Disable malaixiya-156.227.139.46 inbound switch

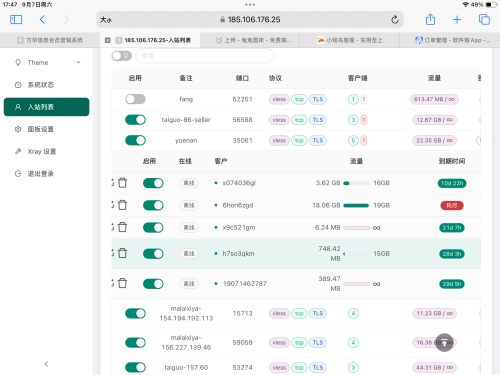(135, 342)
